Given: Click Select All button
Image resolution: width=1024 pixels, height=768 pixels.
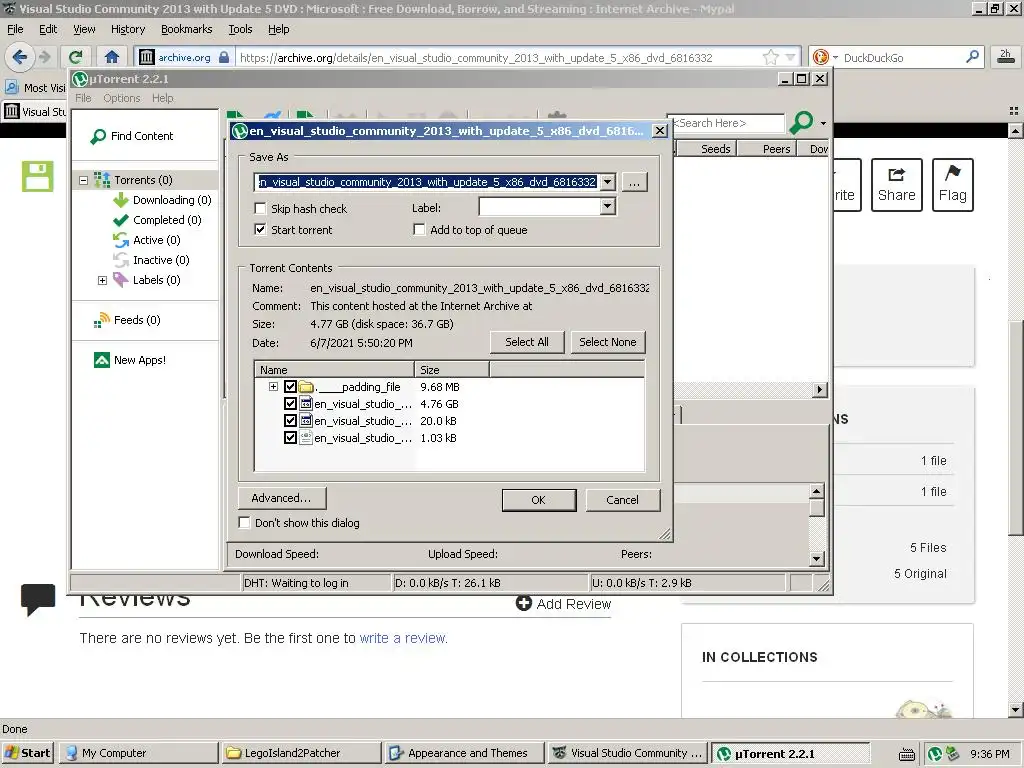Looking at the screenshot, I should click(526, 342).
